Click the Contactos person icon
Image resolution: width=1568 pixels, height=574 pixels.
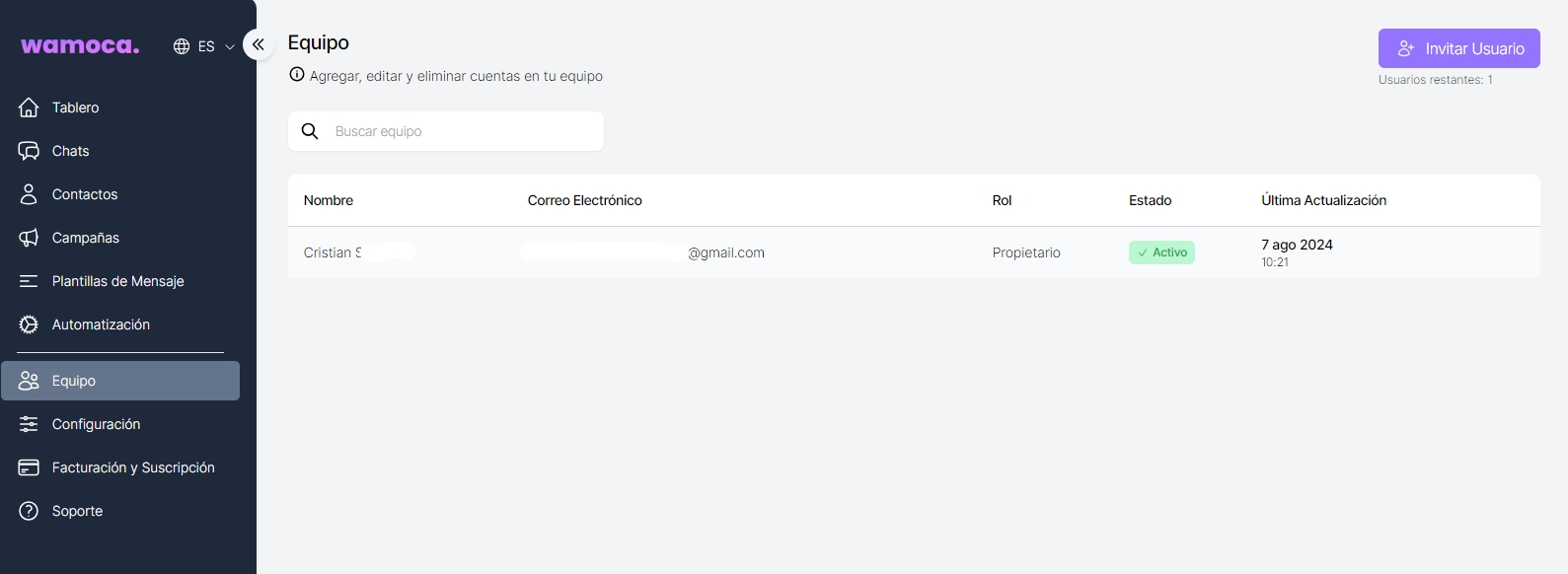click(29, 194)
